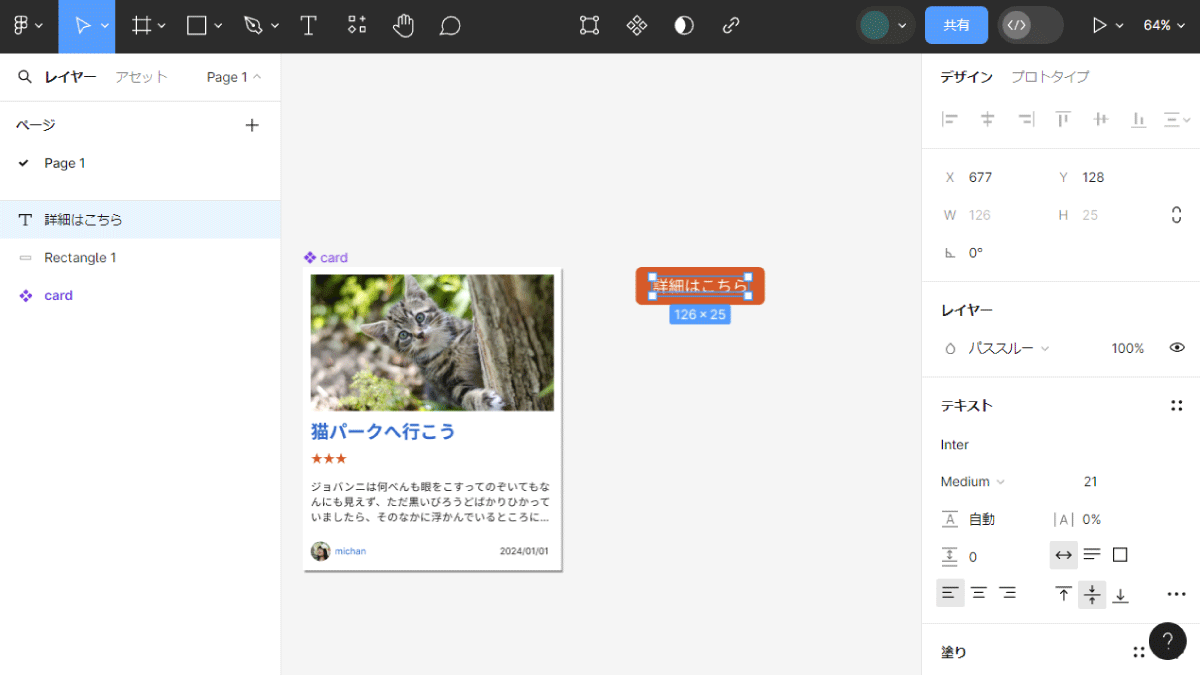Open user avatar dropdown
Image resolution: width=1200 pixels, height=675 pixels.
(x=902, y=26)
